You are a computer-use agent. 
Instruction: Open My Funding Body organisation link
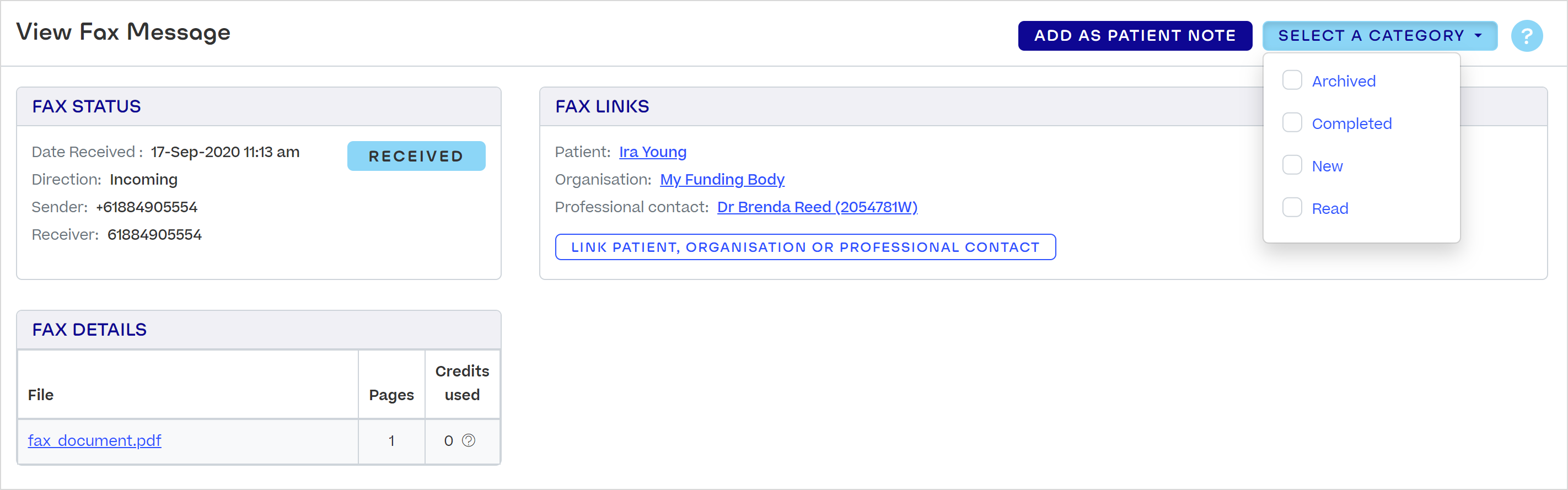722,180
